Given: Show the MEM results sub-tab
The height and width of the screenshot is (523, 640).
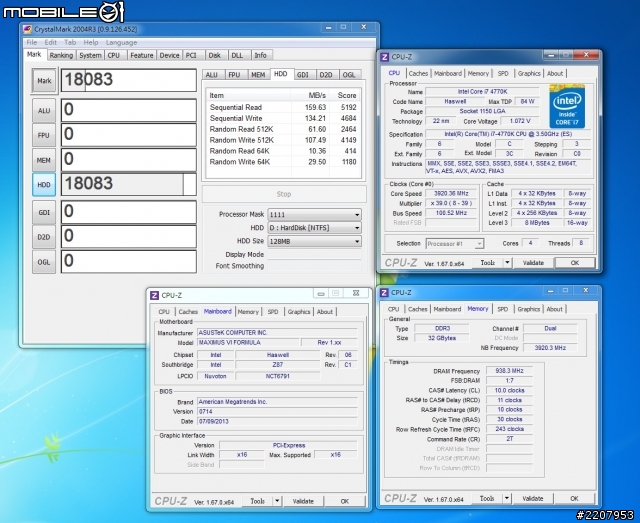Looking at the screenshot, I should coord(258,75).
